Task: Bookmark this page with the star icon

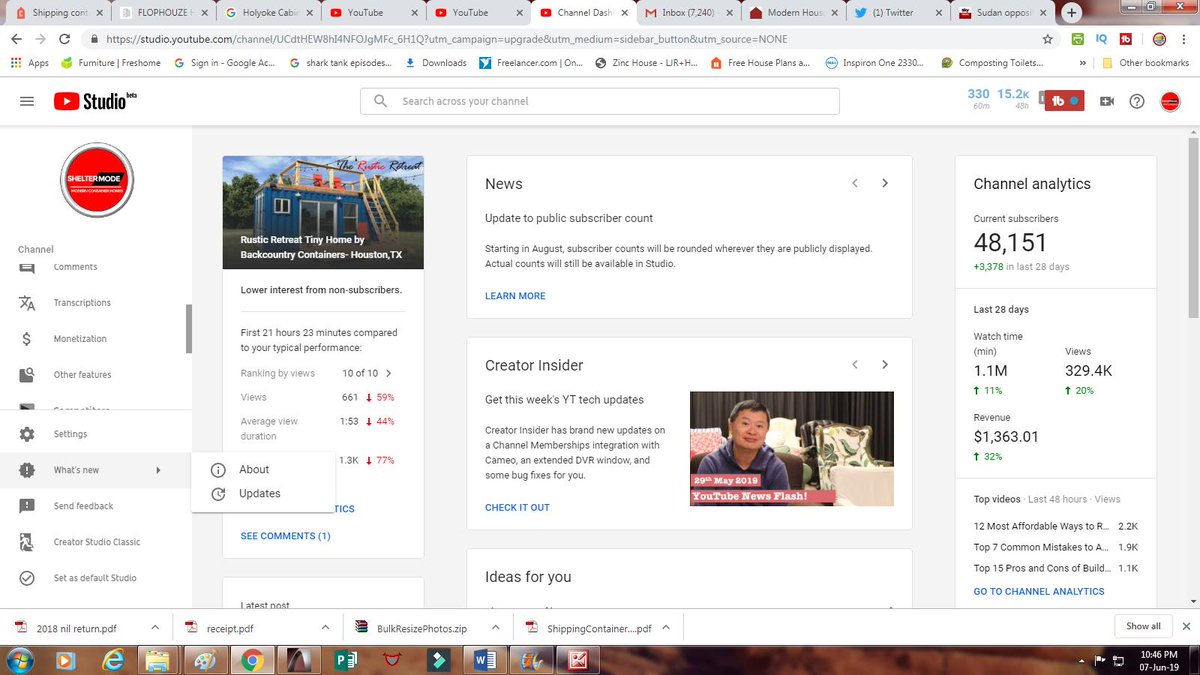Action: [x=1047, y=39]
